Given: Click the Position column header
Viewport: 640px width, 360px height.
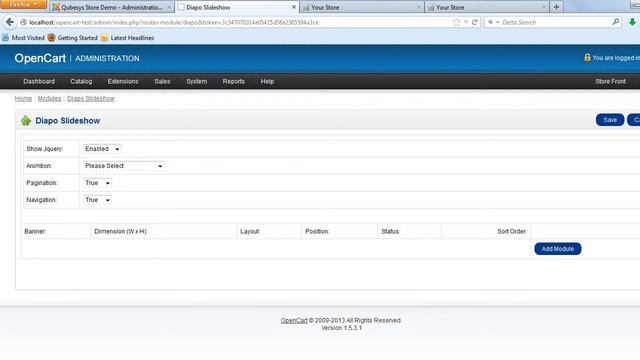Looking at the screenshot, I should pyautogui.click(x=317, y=231).
